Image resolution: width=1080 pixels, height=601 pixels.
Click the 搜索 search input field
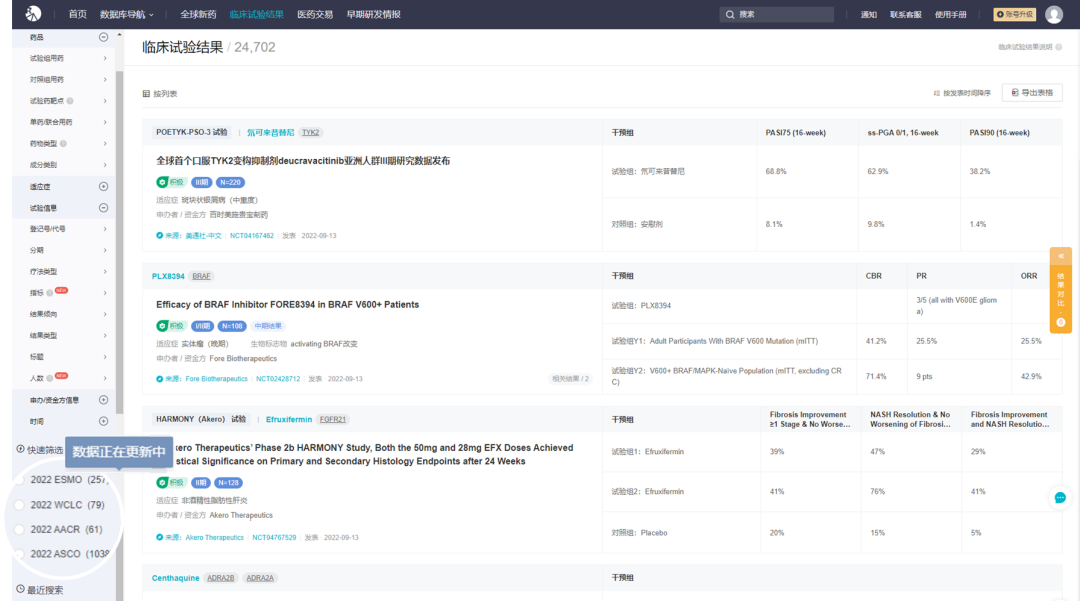(x=777, y=14)
